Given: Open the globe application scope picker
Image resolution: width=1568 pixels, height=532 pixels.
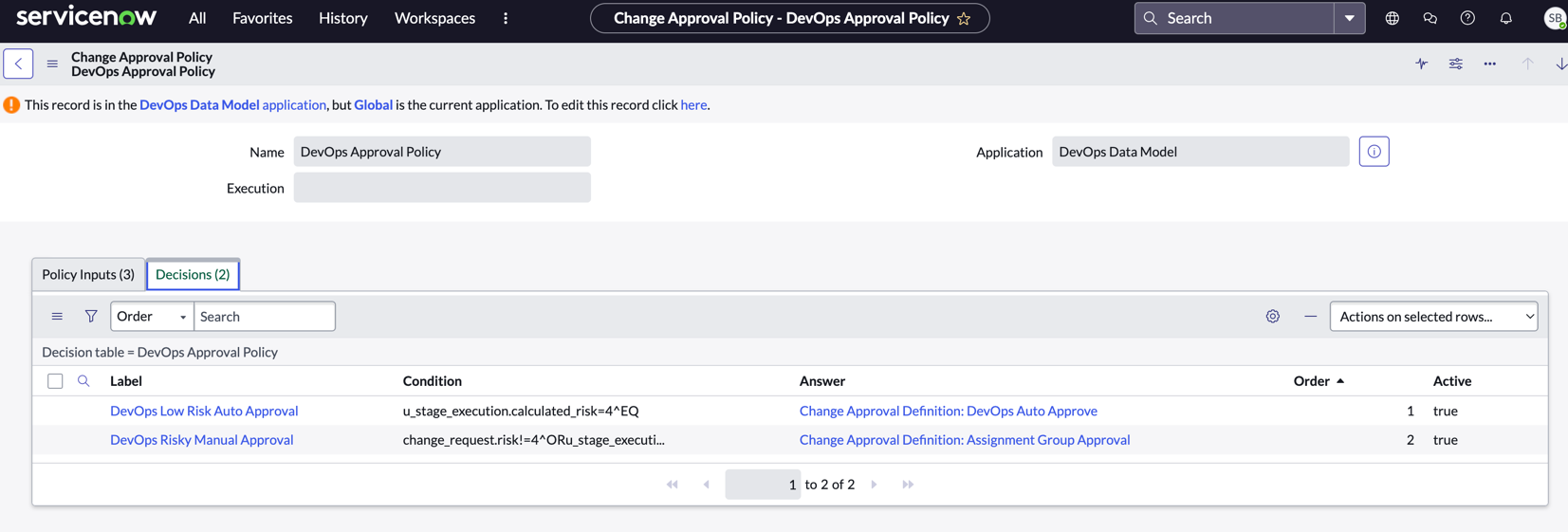Looking at the screenshot, I should (x=1392, y=18).
